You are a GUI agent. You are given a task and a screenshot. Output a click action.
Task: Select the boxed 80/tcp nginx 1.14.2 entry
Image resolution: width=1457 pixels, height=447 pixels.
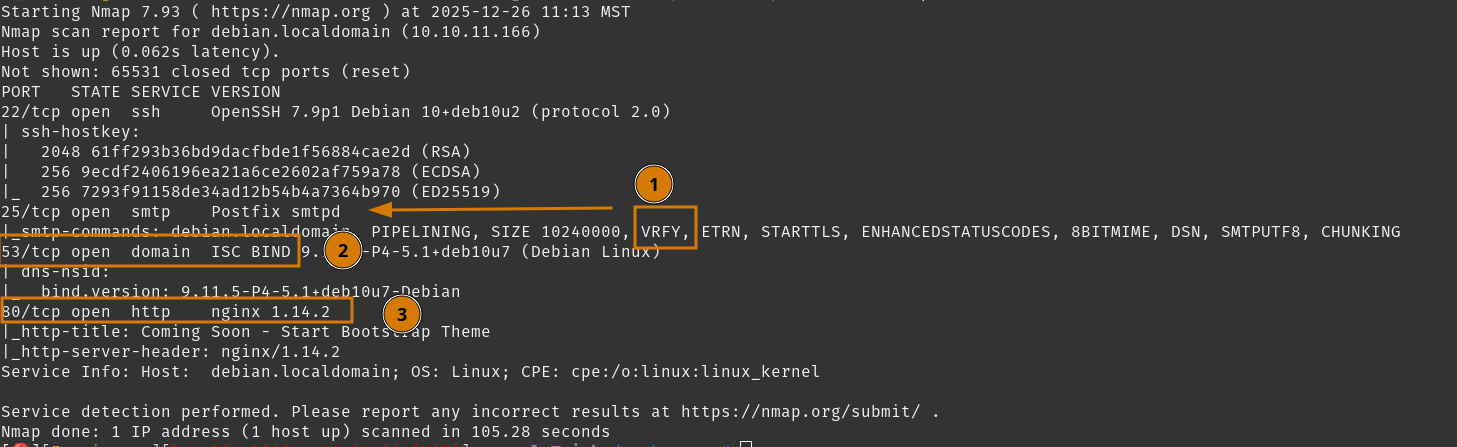[x=176, y=312]
